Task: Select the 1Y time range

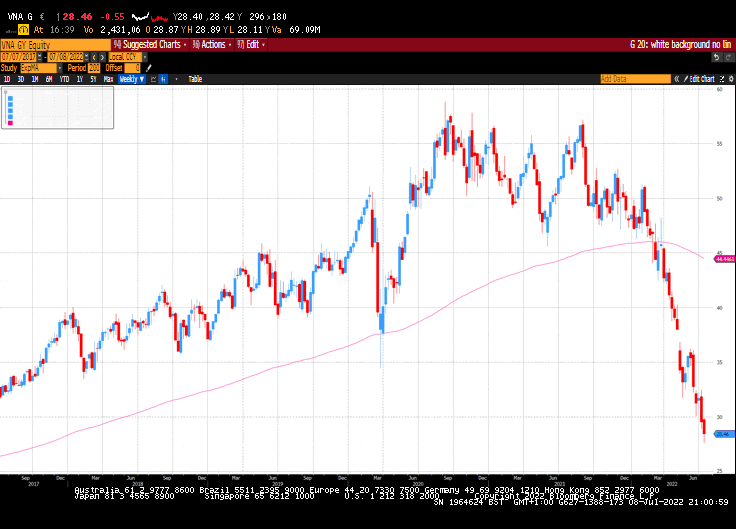Action: [x=79, y=78]
